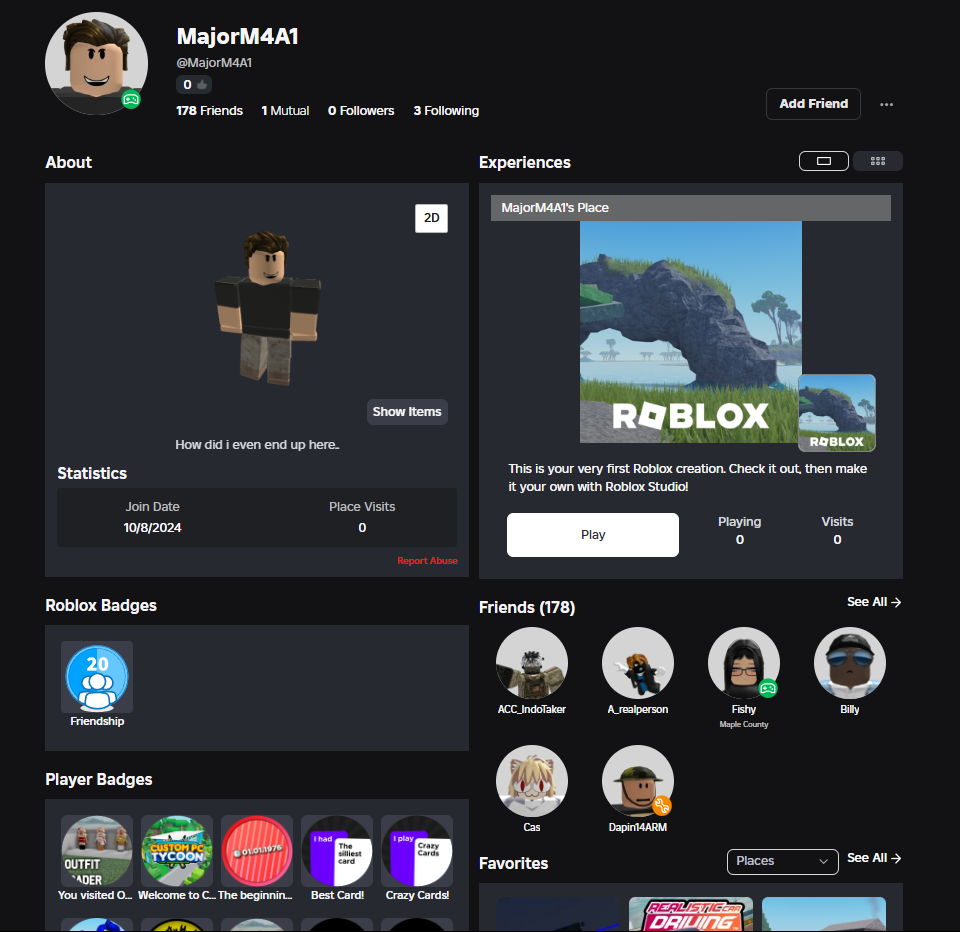Click the Join Date value 10/8/2024
The height and width of the screenshot is (932, 960).
coord(152,528)
